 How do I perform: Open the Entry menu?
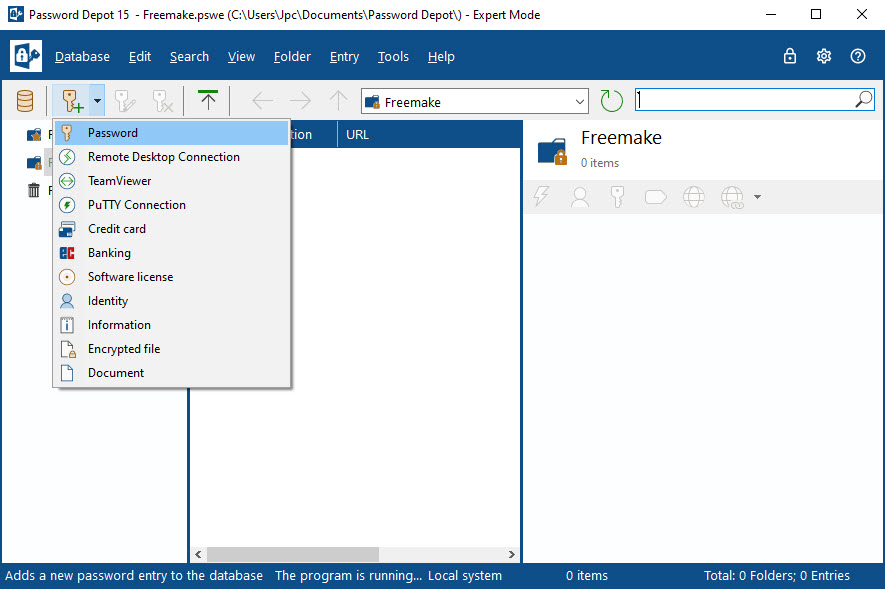344,56
